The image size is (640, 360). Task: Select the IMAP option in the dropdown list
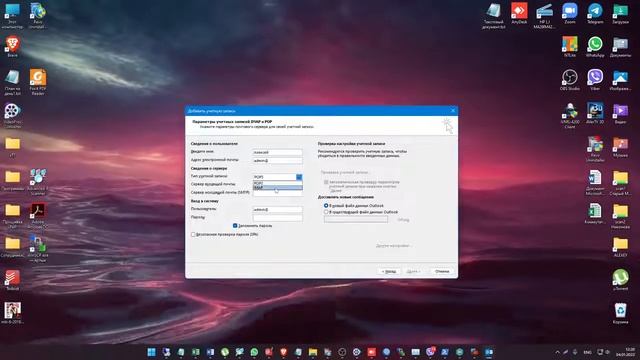pyautogui.click(x=278, y=187)
